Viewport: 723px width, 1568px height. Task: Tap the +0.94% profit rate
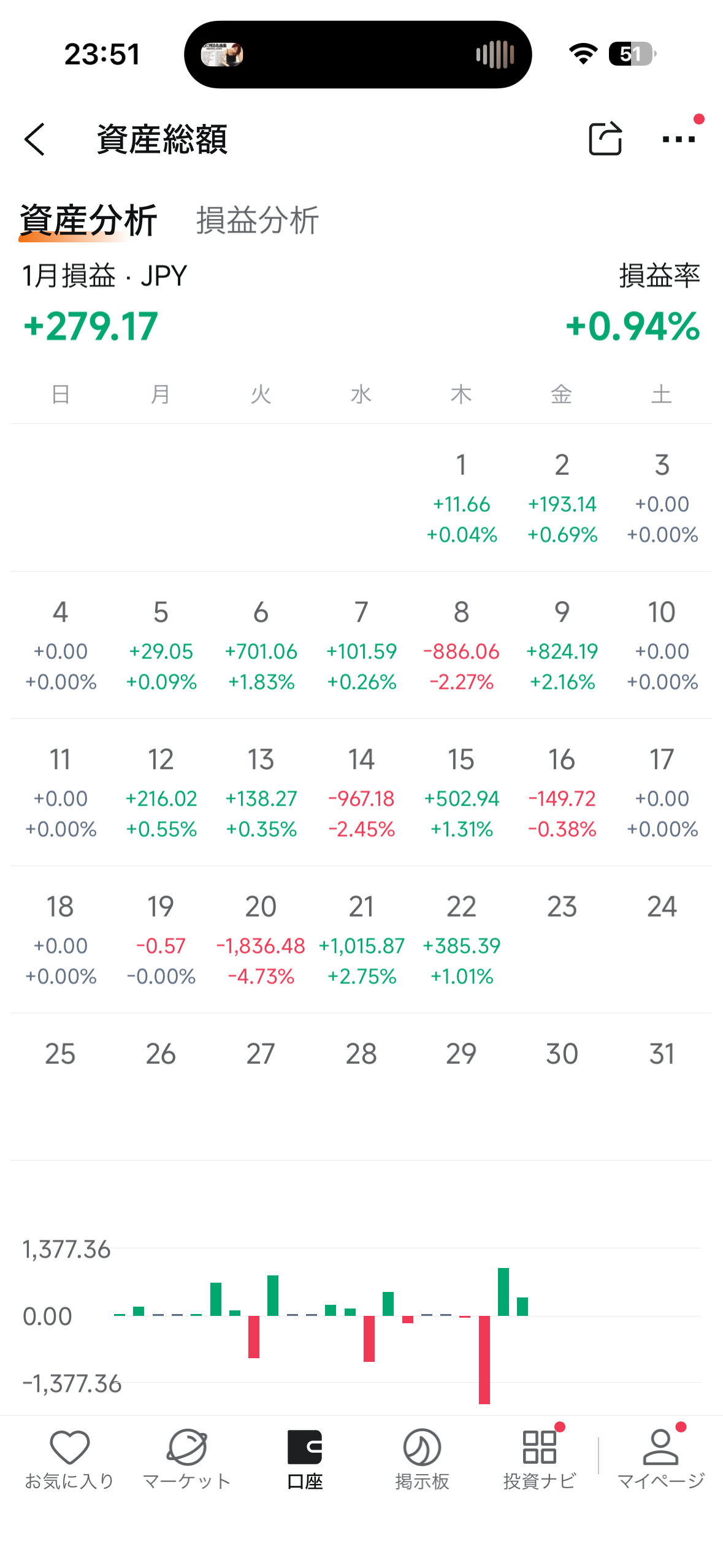[x=632, y=326]
